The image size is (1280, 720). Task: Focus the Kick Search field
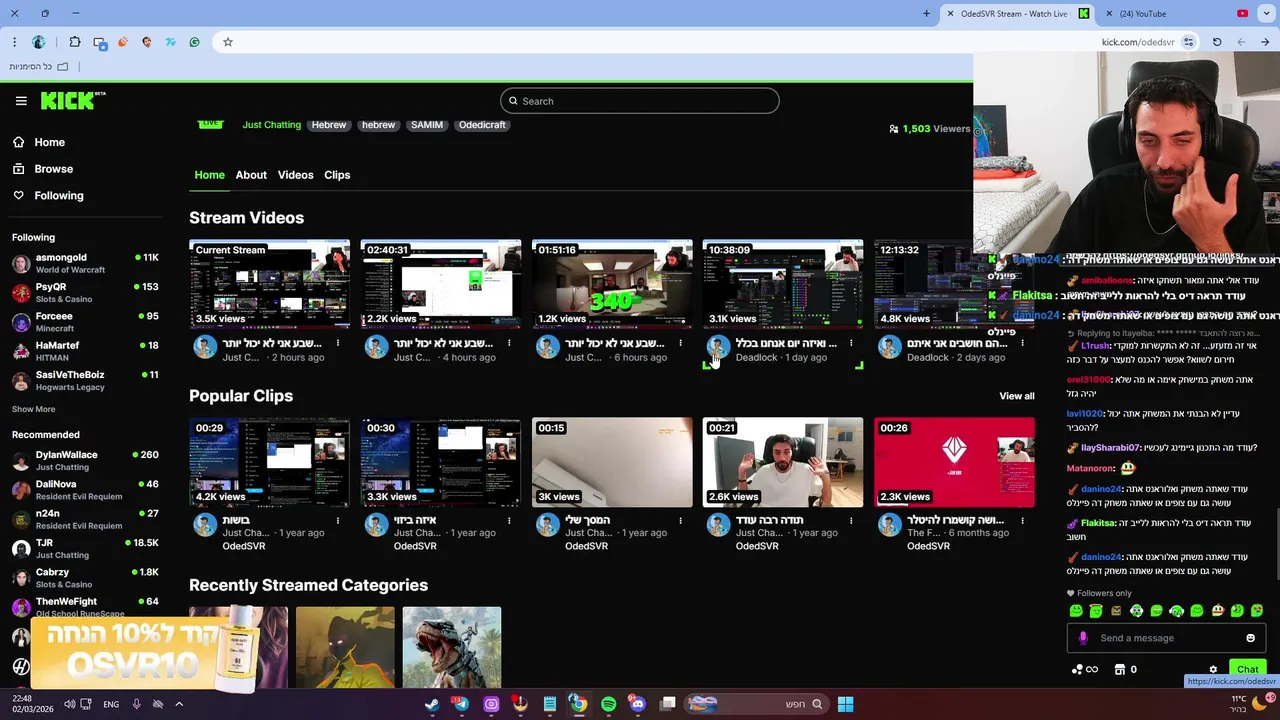pyautogui.click(x=639, y=101)
